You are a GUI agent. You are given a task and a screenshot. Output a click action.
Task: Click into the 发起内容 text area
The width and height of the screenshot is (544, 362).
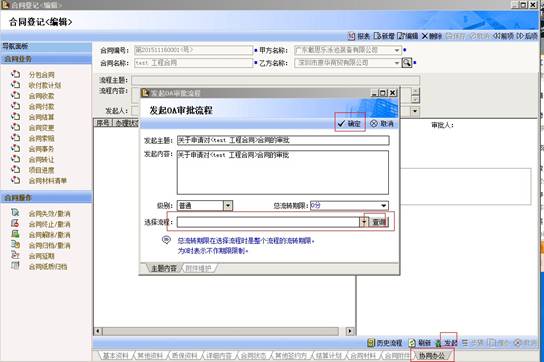283,172
